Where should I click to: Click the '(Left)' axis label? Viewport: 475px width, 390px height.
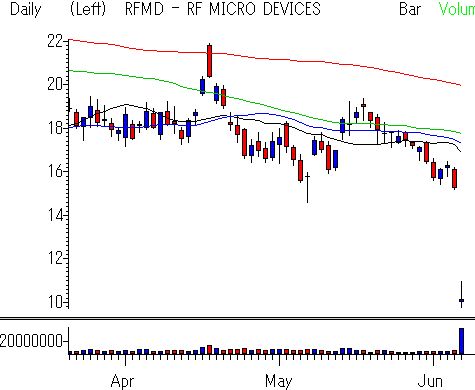point(88,9)
